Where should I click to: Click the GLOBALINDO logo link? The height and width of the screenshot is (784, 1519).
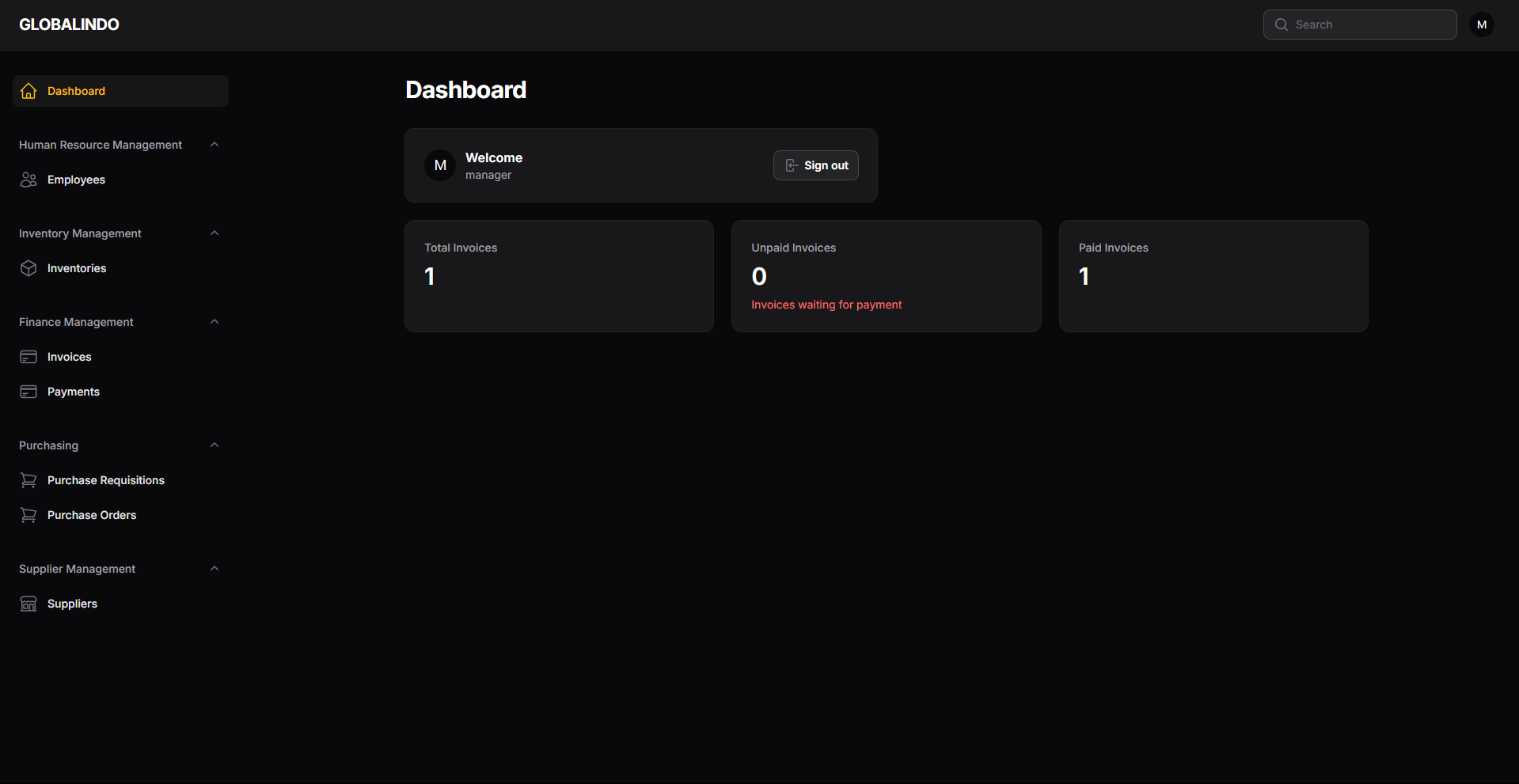point(69,25)
